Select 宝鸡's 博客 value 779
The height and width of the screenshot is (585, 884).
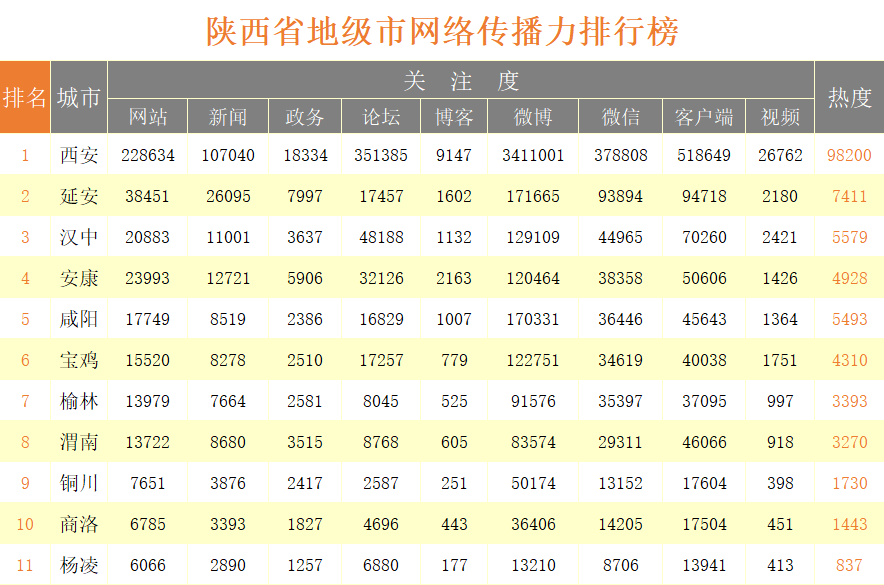point(454,360)
